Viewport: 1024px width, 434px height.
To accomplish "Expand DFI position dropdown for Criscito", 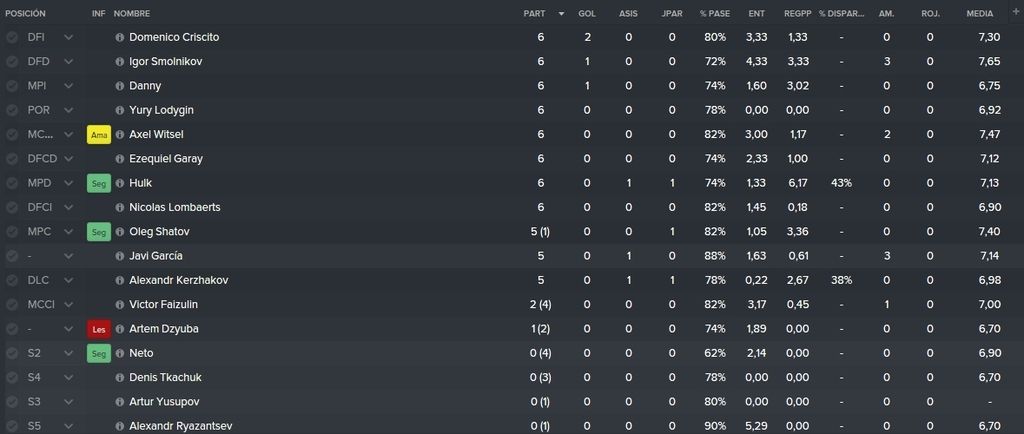I will pos(69,37).
